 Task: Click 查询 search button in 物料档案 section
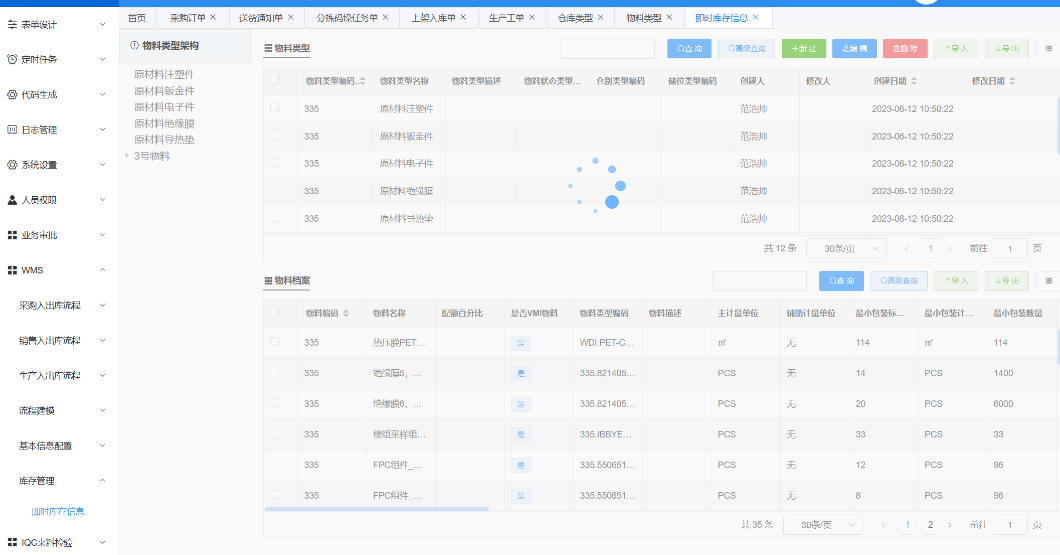(841, 281)
